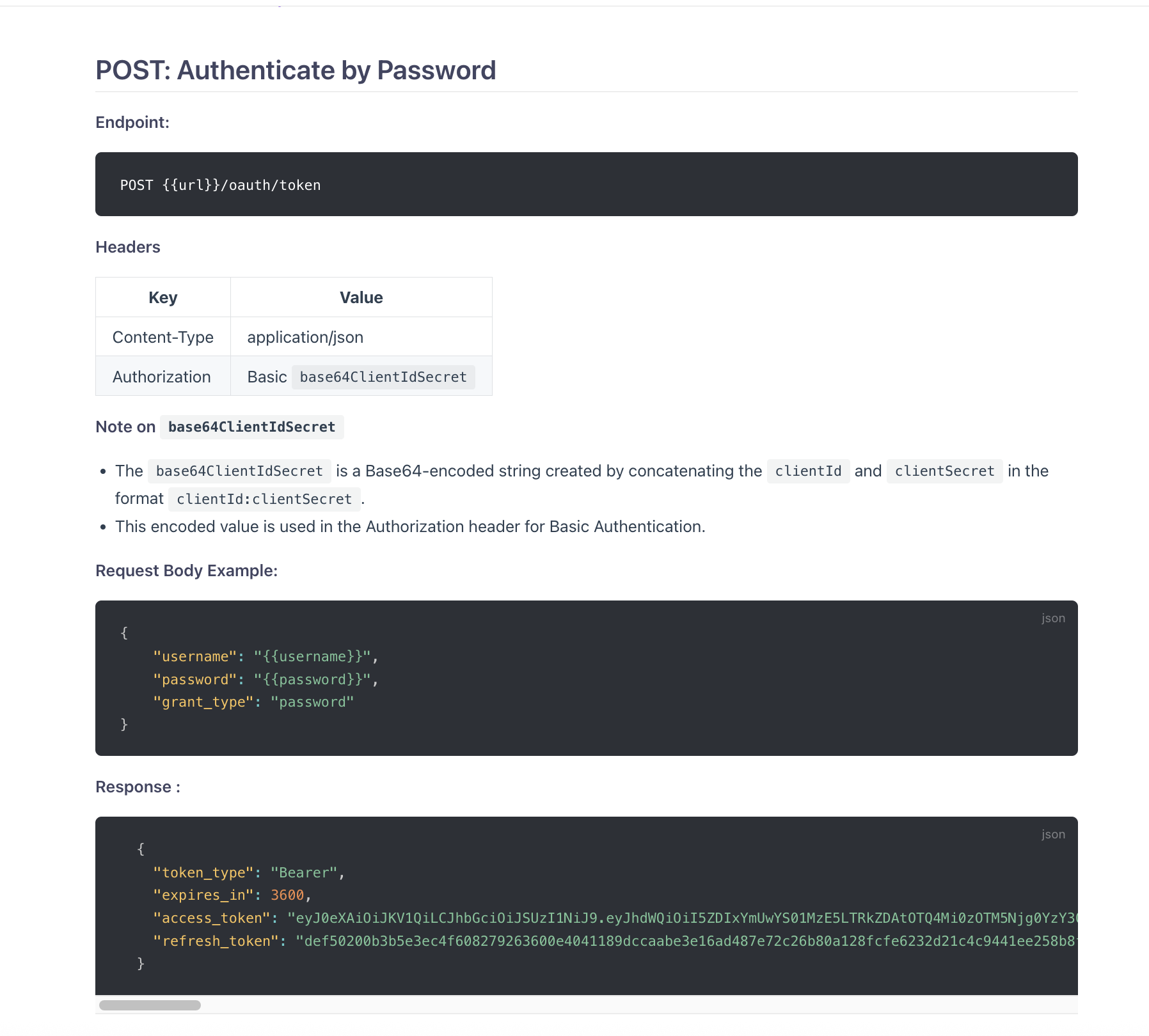Select the clientId:clientSecret format code
This screenshot has width=1149, height=1036.
point(264,499)
